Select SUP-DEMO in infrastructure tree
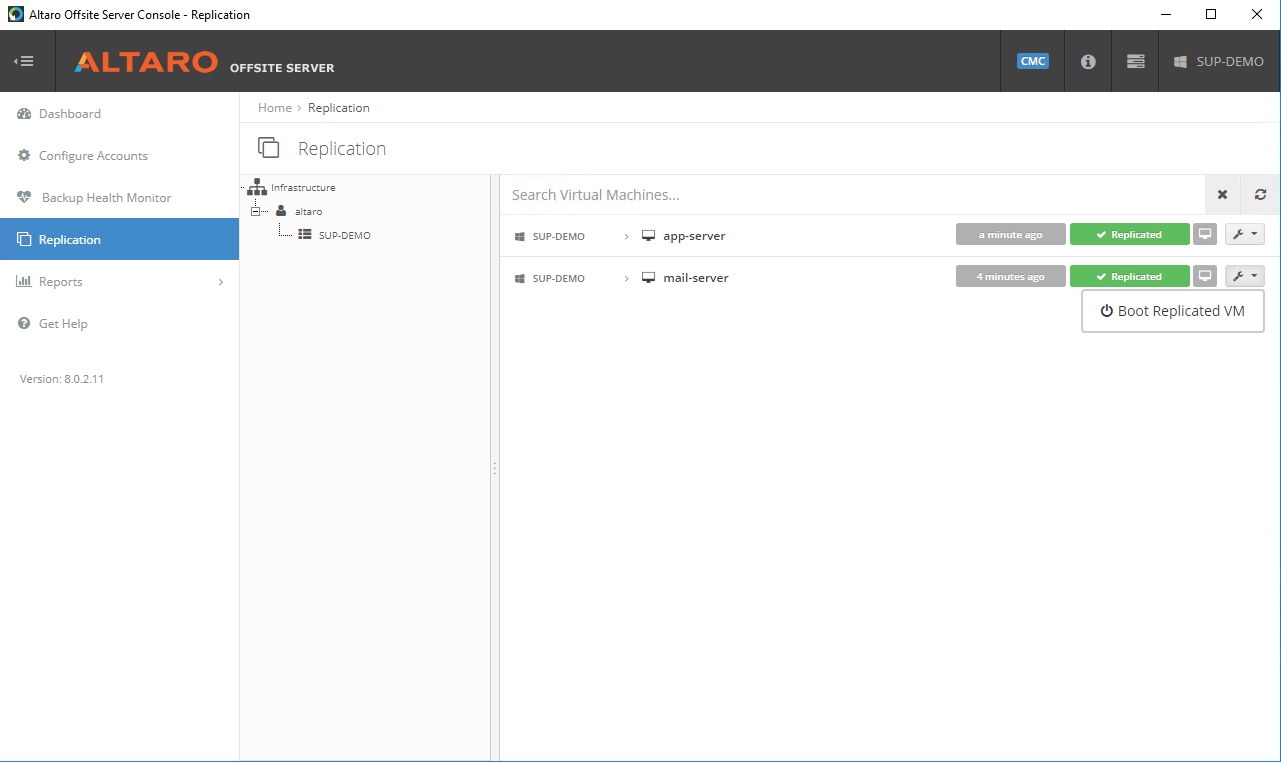 [x=344, y=235]
